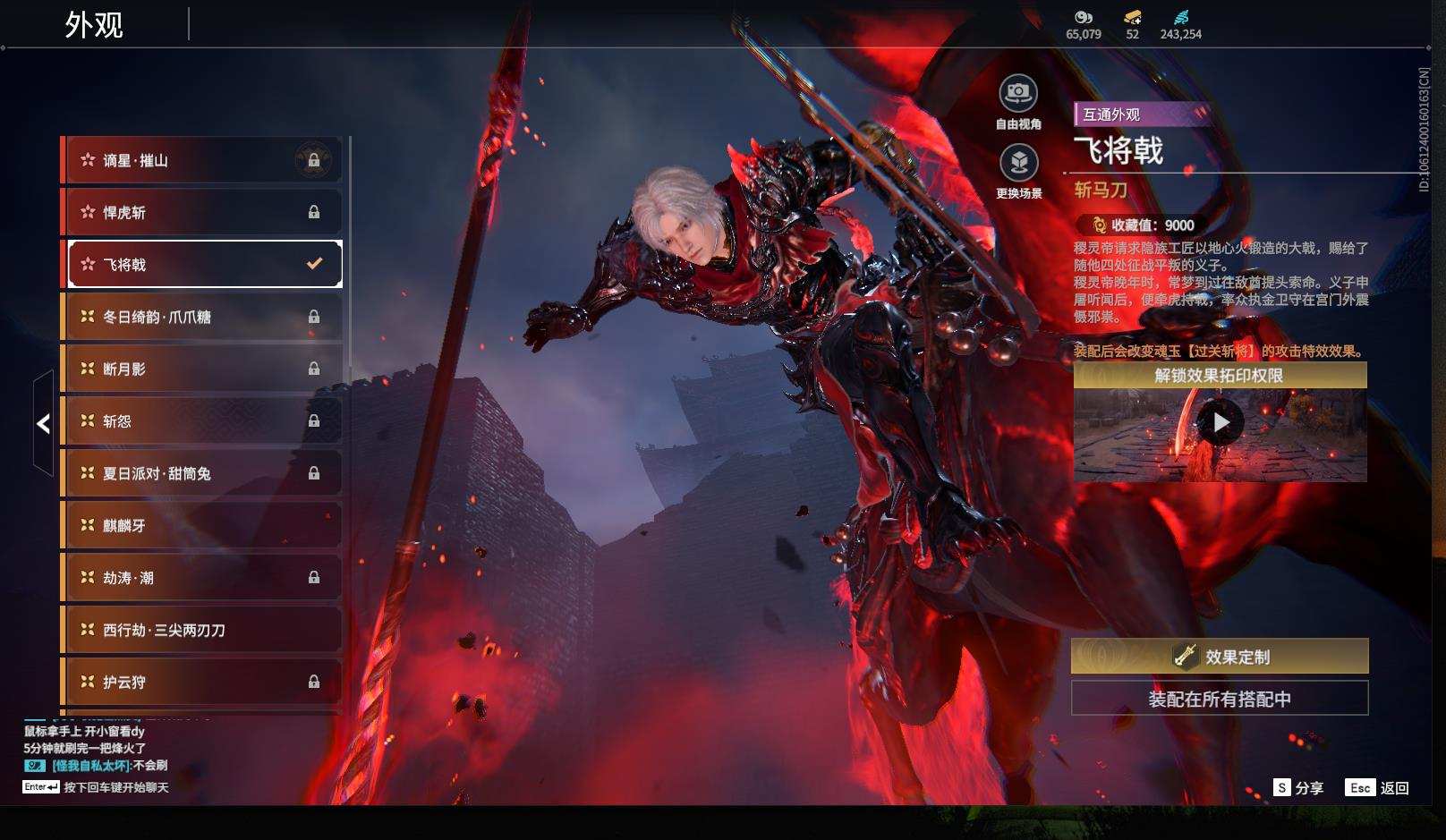
Task: Click 解锁效果拓印权限 banner
Action: (x=1220, y=376)
